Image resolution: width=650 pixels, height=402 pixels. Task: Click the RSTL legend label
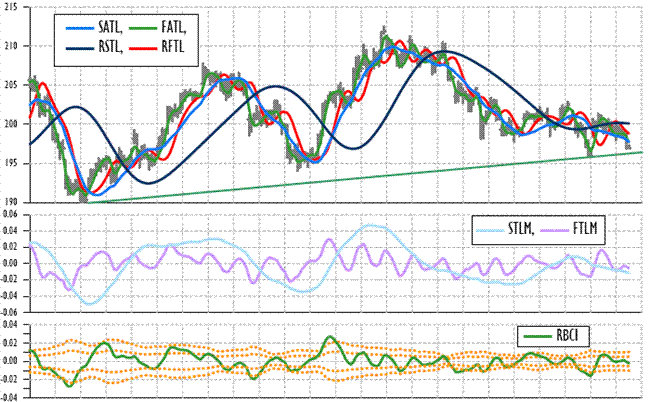(111, 47)
